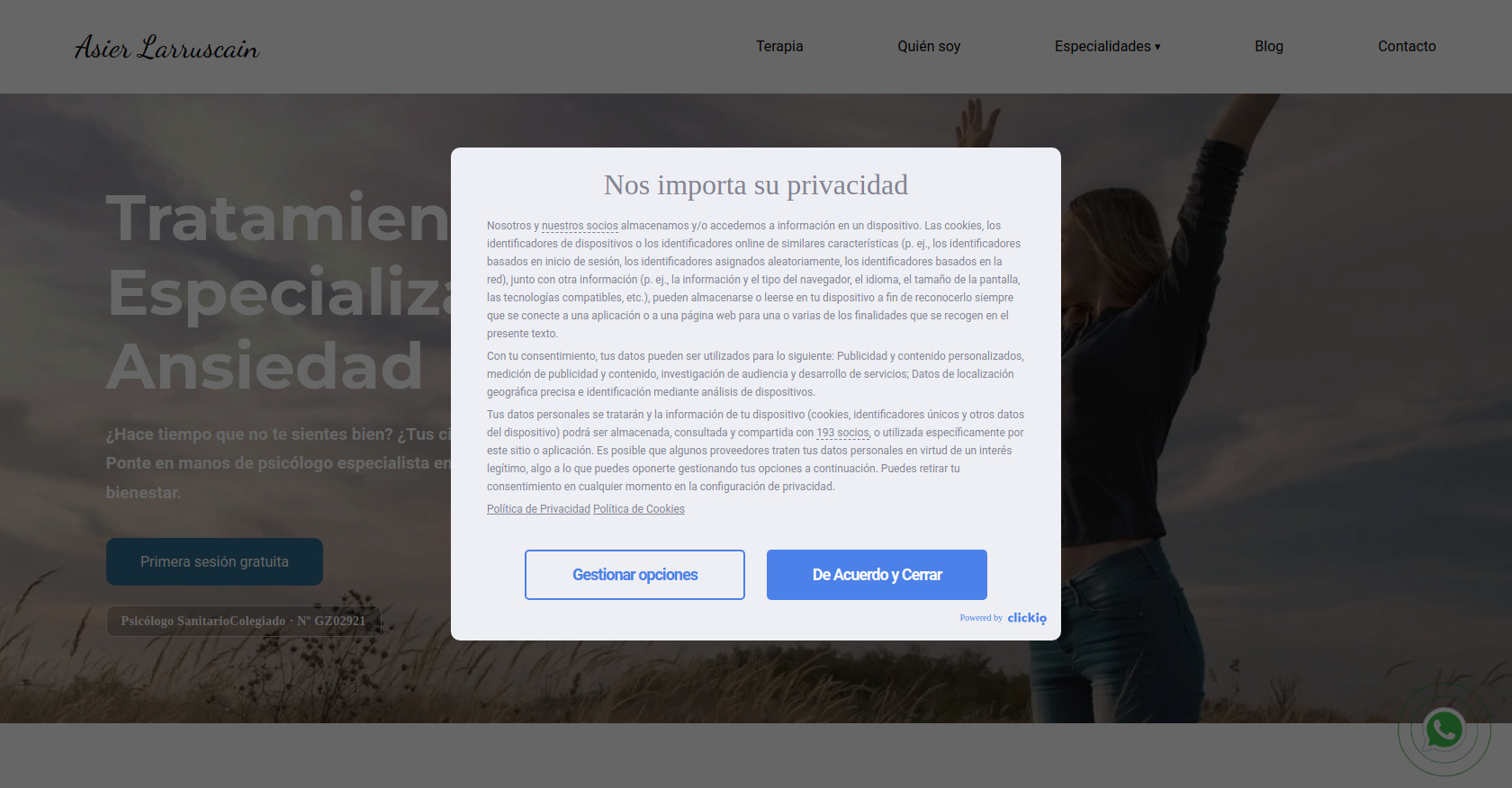Accept cookies with De Acuerdo y Cerrar
The height and width of the screenshot is (788, 1512).
pyautogui.click(x=877, y=575)
